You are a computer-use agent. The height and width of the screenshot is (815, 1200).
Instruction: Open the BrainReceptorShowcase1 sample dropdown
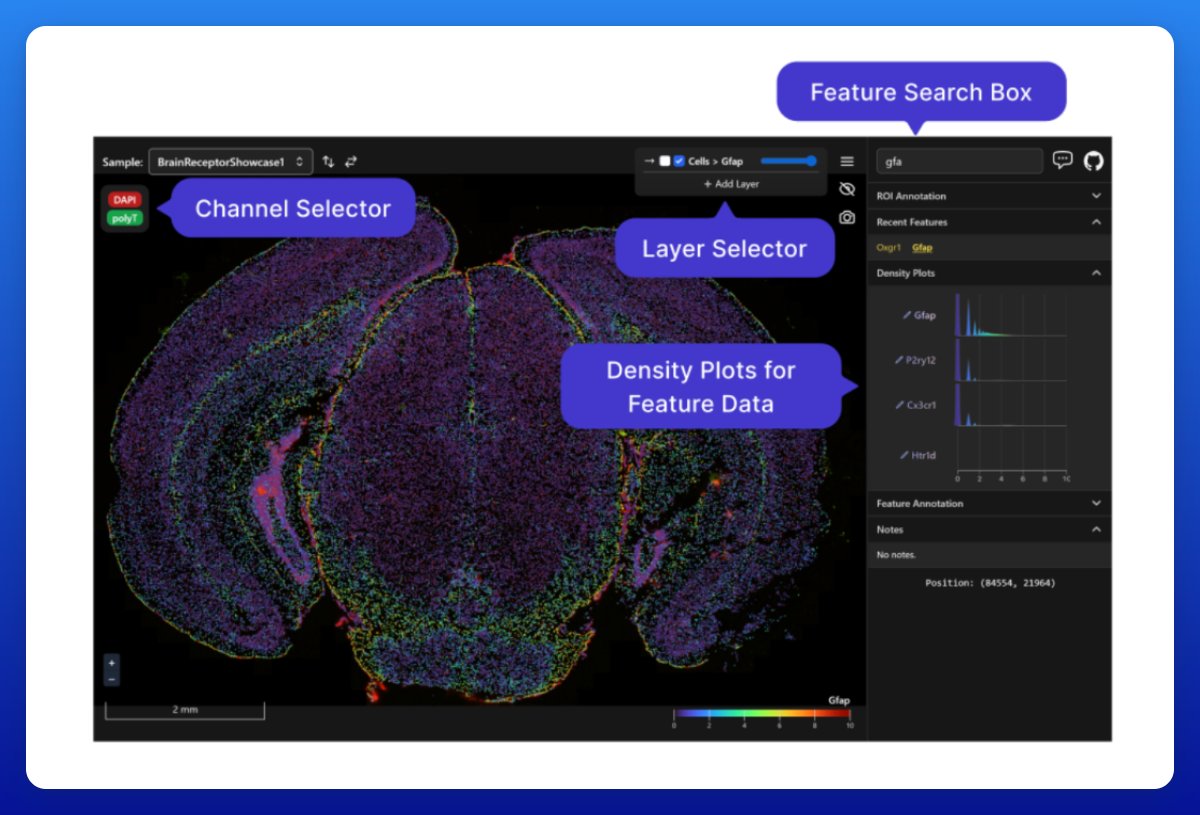[x=230, y=161]
